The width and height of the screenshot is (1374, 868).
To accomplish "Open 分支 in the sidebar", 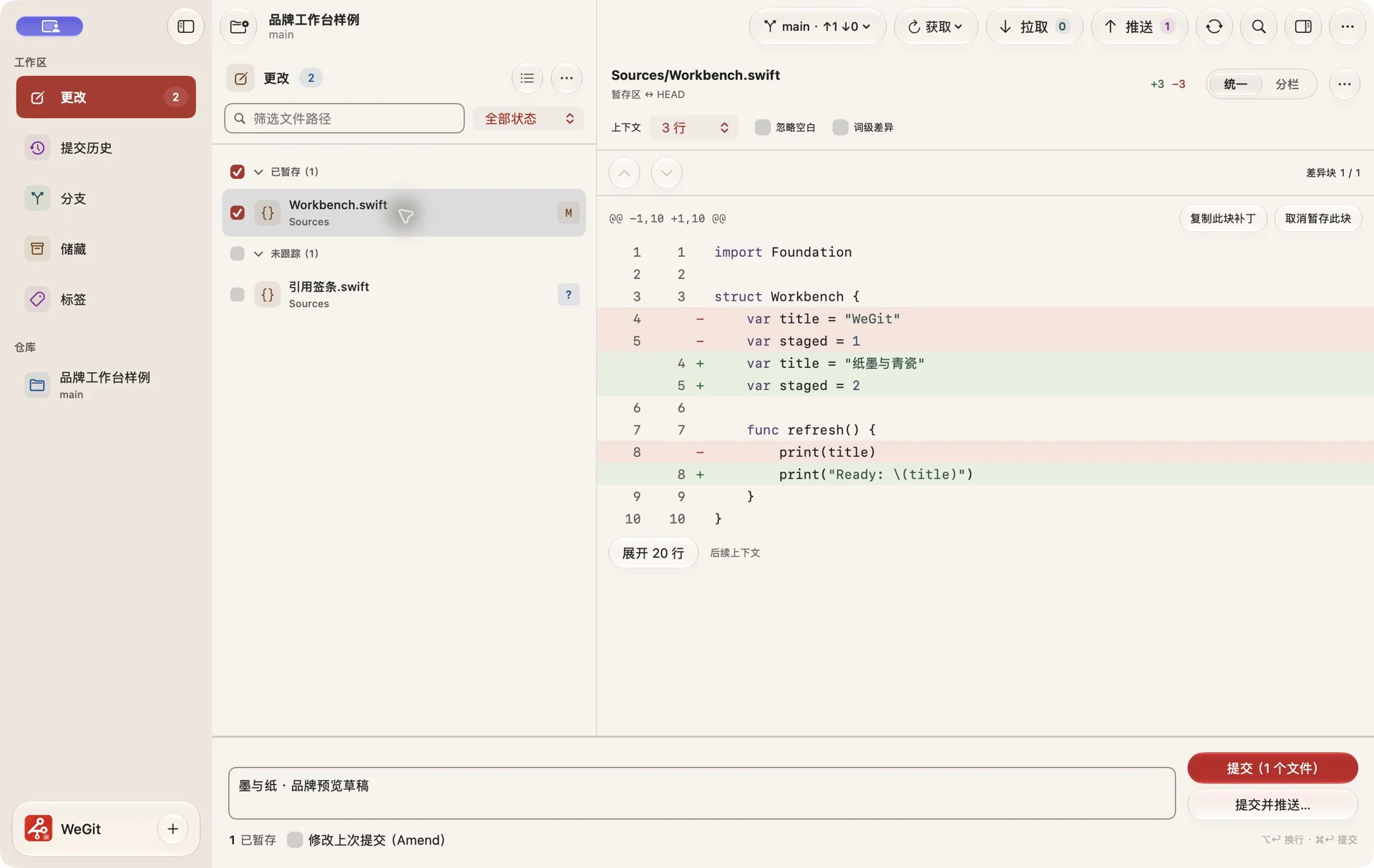I will coord(106,198).
